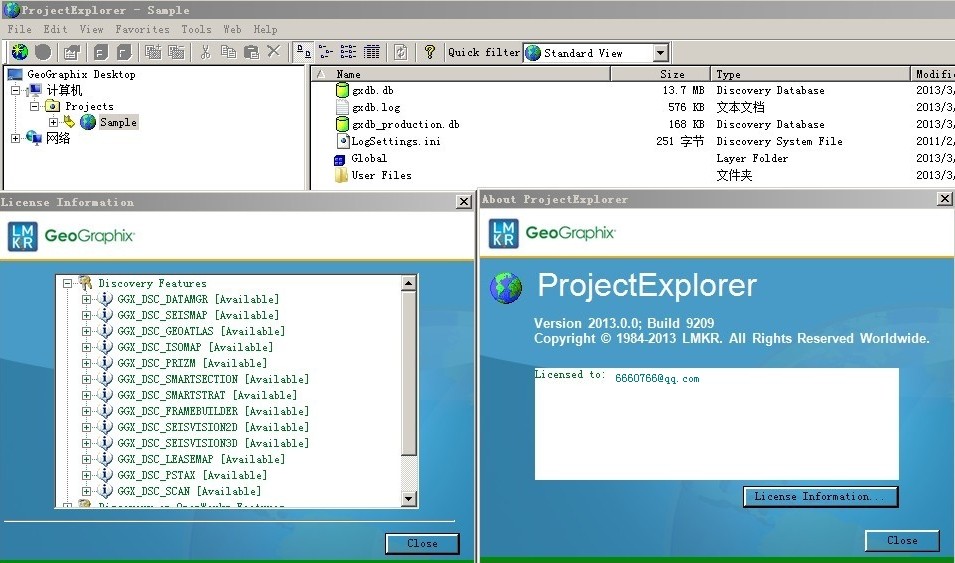
Task: Select GGX_DSC_LEASEMAP [Available] entry
Action: point(201,459)
